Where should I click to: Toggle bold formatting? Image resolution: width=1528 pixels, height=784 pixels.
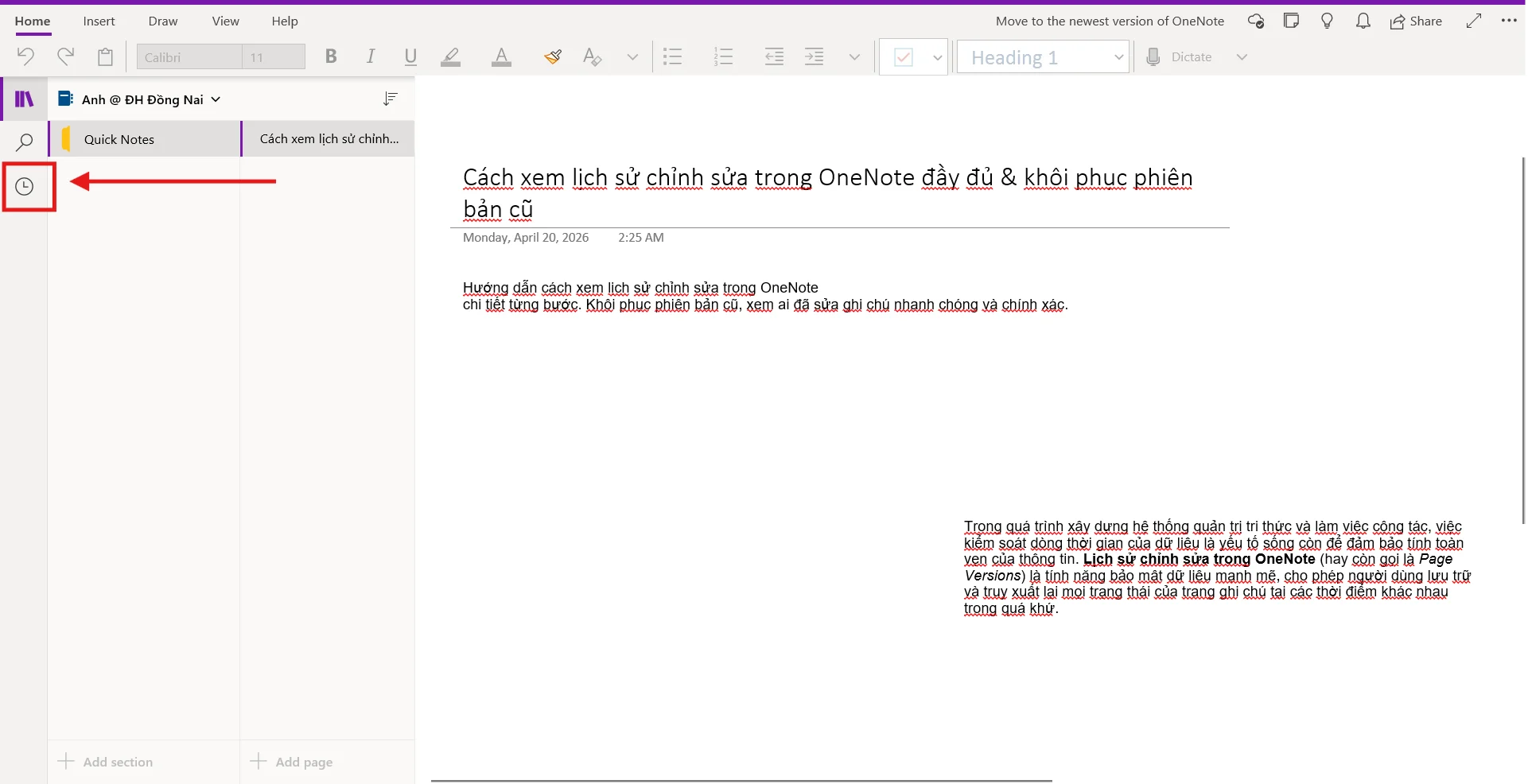331,56
